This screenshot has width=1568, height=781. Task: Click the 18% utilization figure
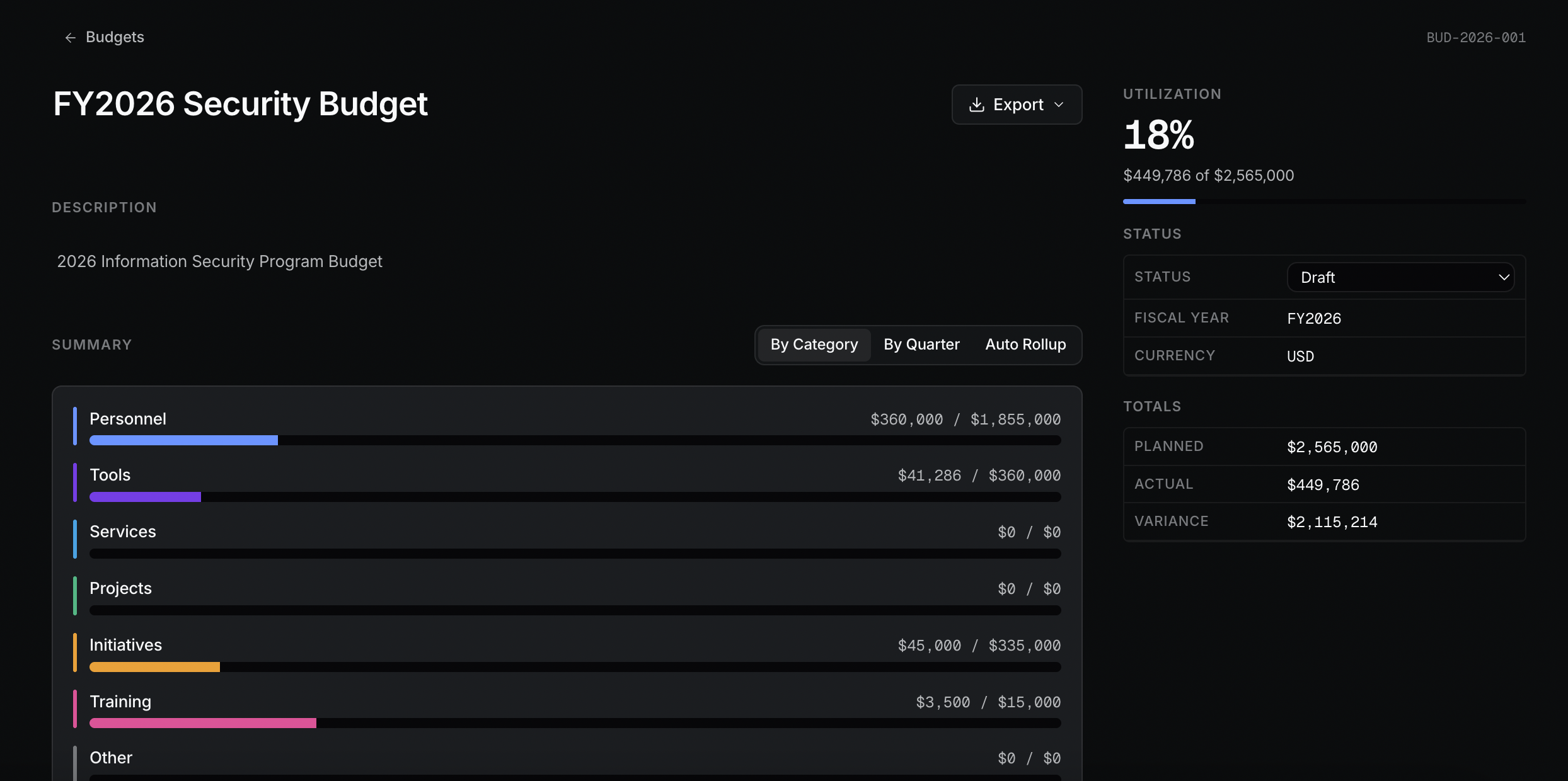(x=1158, y=135)
